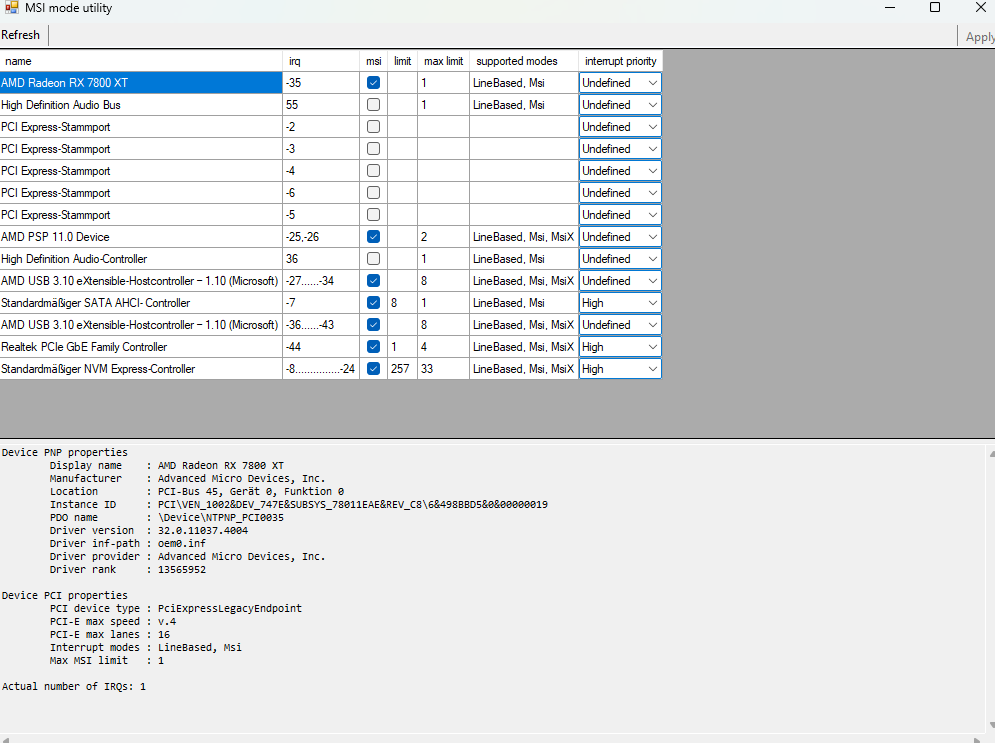Screen dimensions: 995x743
Task: Uncheck MSI for AMD USB controller irq -27...-34
Action: pyautogui.click(x=373, y=280)
